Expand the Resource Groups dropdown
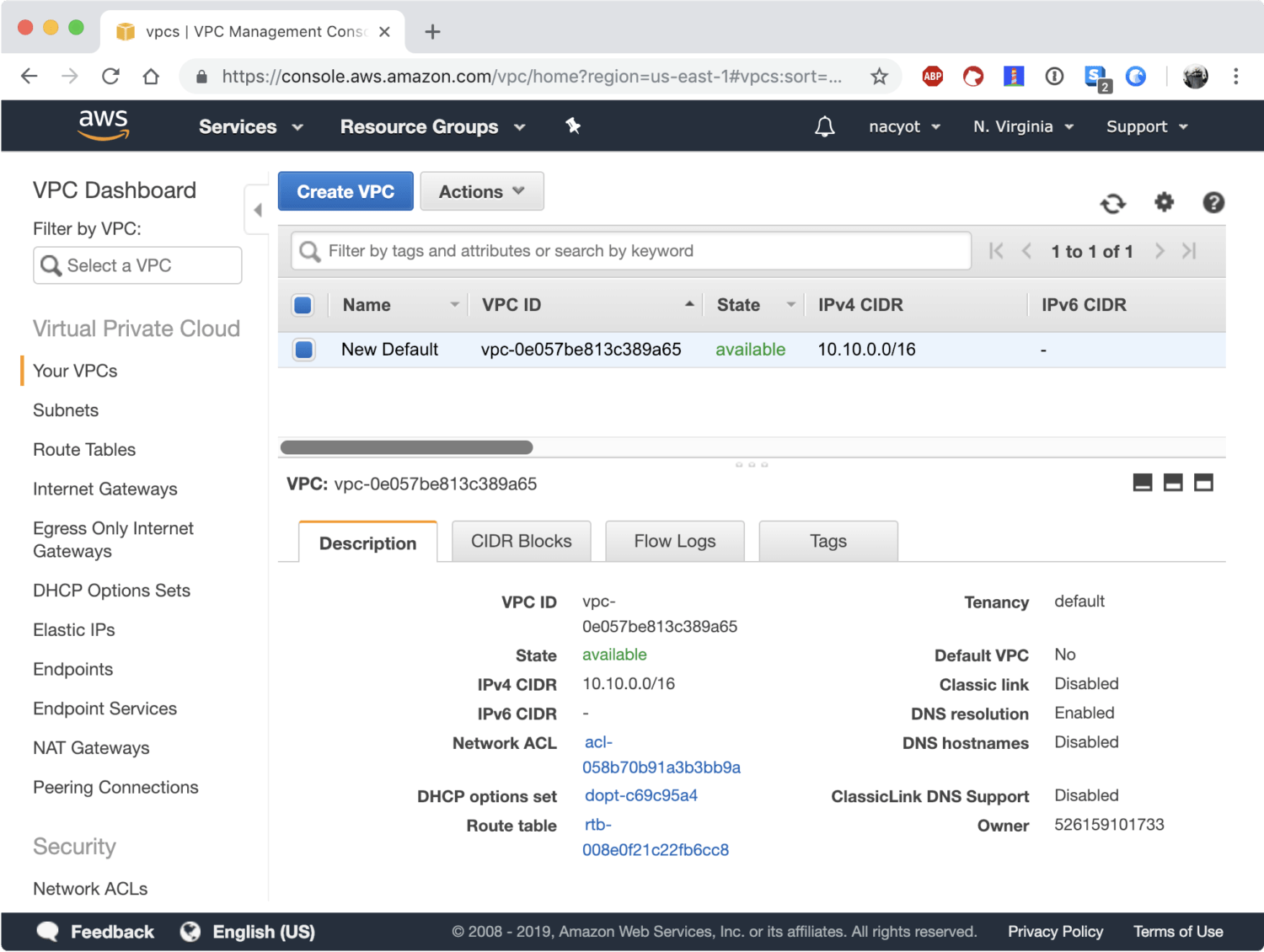The height and width of the screenshot is (952, 1264). [432, 126]
